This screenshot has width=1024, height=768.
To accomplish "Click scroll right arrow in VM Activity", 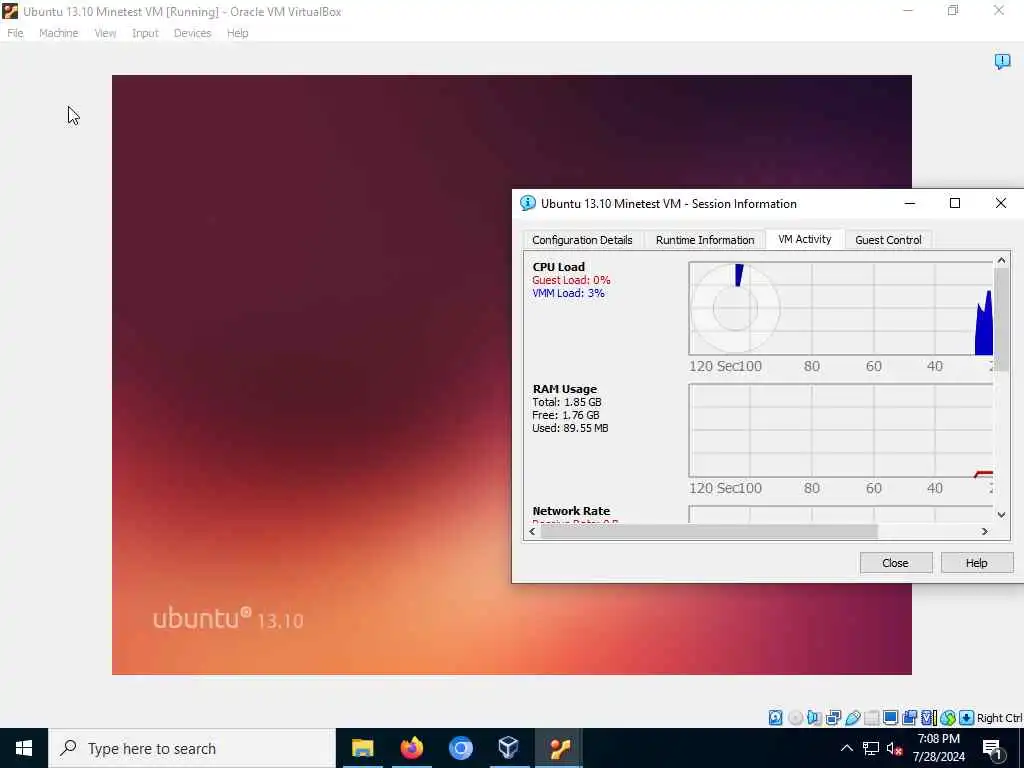I will tap(985, 532).
